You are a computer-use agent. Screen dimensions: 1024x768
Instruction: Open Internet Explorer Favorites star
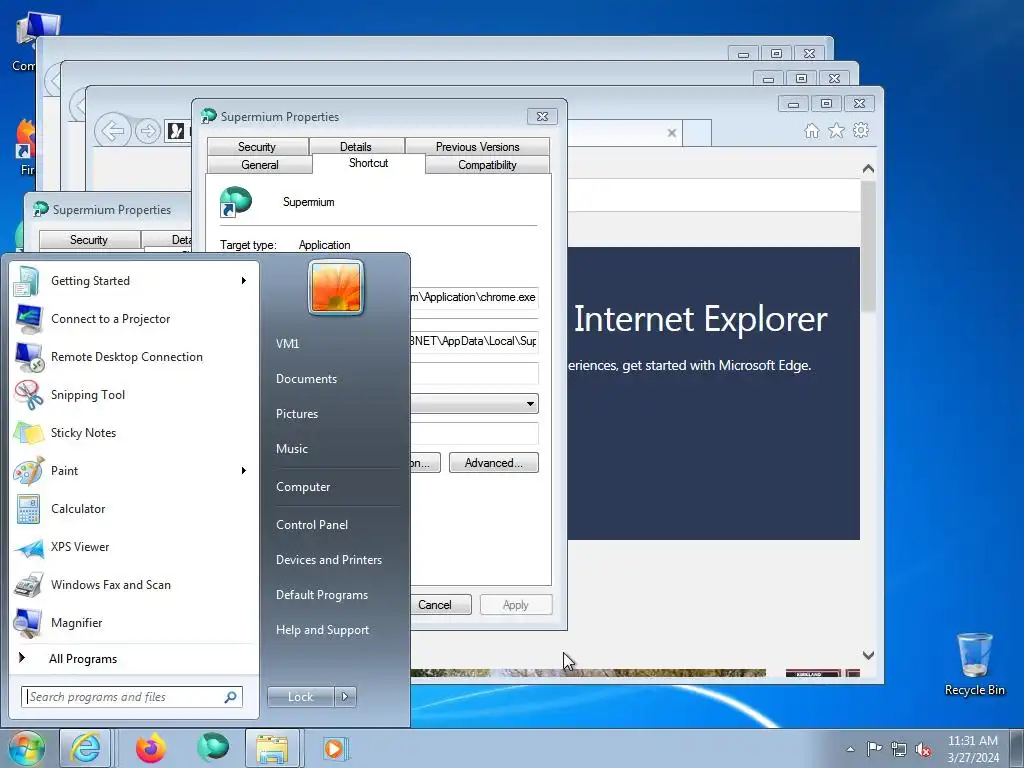click(x=837, y=131)
